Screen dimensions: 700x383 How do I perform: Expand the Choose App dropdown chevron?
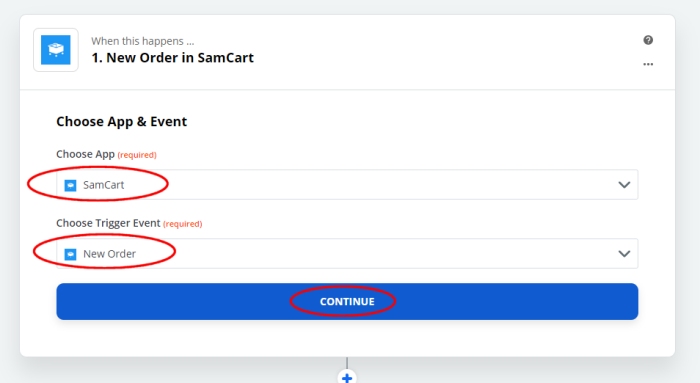point(624,185)
